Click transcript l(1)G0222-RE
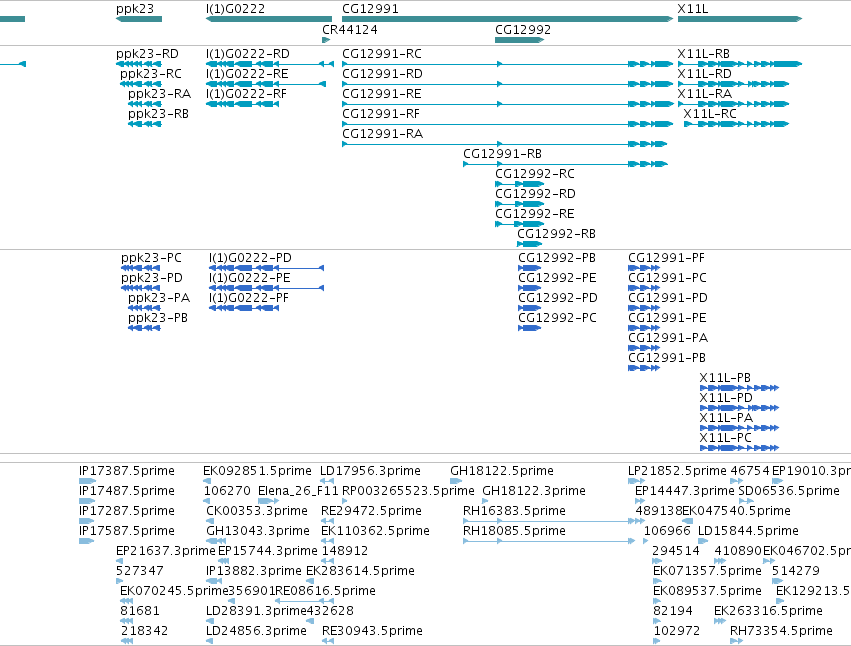 coord(266,84)
